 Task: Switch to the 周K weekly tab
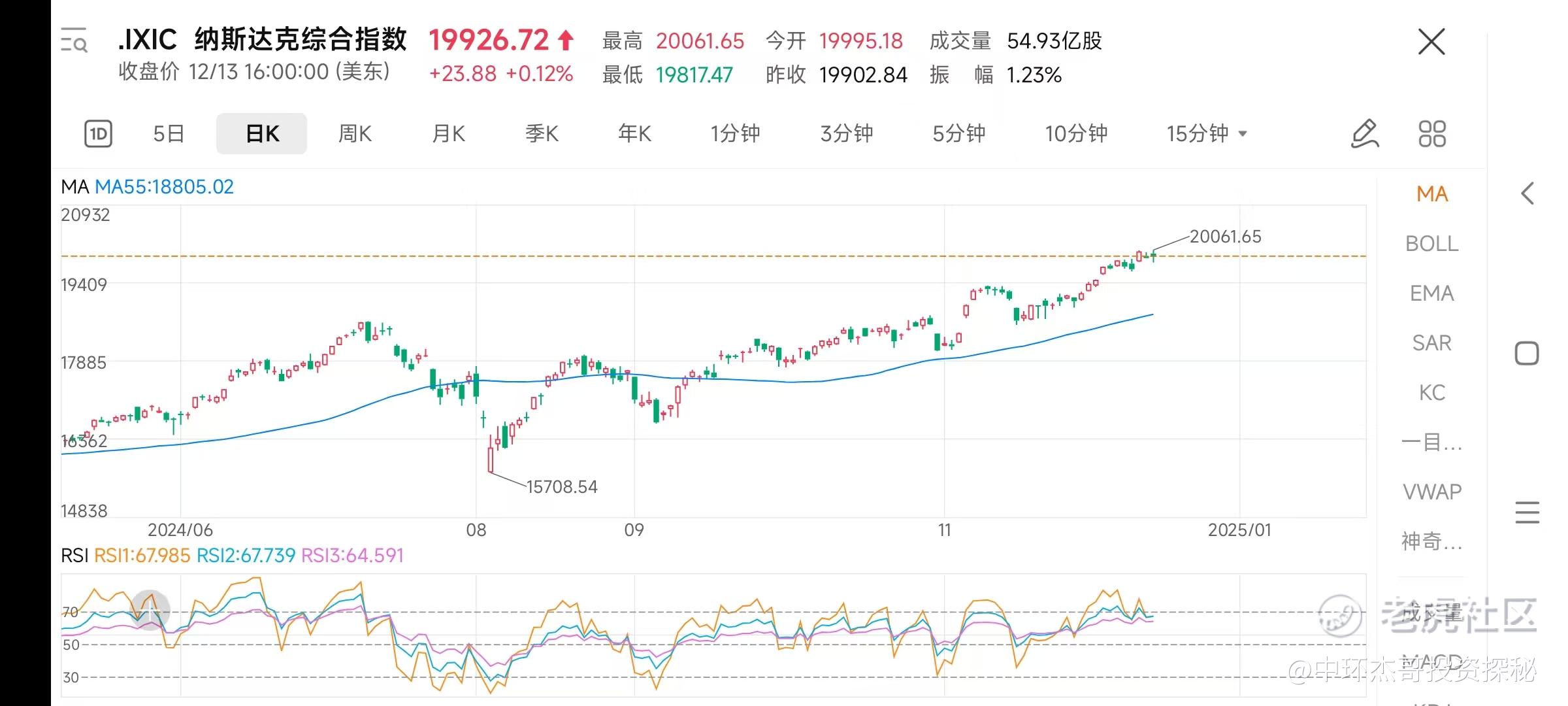(x=355, y=134)
